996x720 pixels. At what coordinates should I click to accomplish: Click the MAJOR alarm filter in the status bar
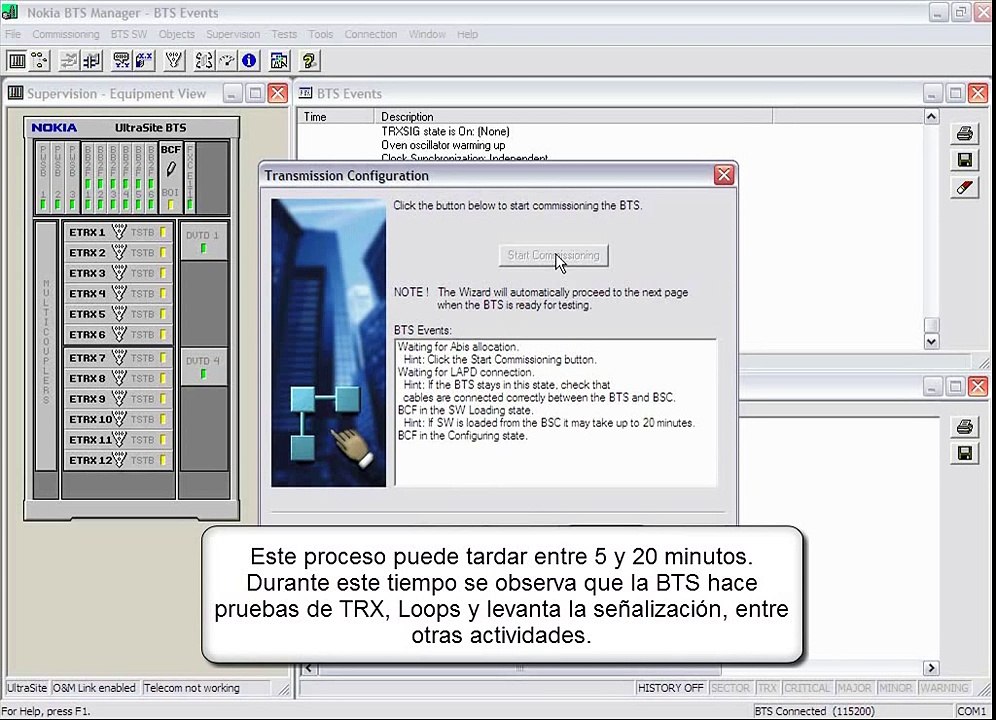(x=854, y=688)
